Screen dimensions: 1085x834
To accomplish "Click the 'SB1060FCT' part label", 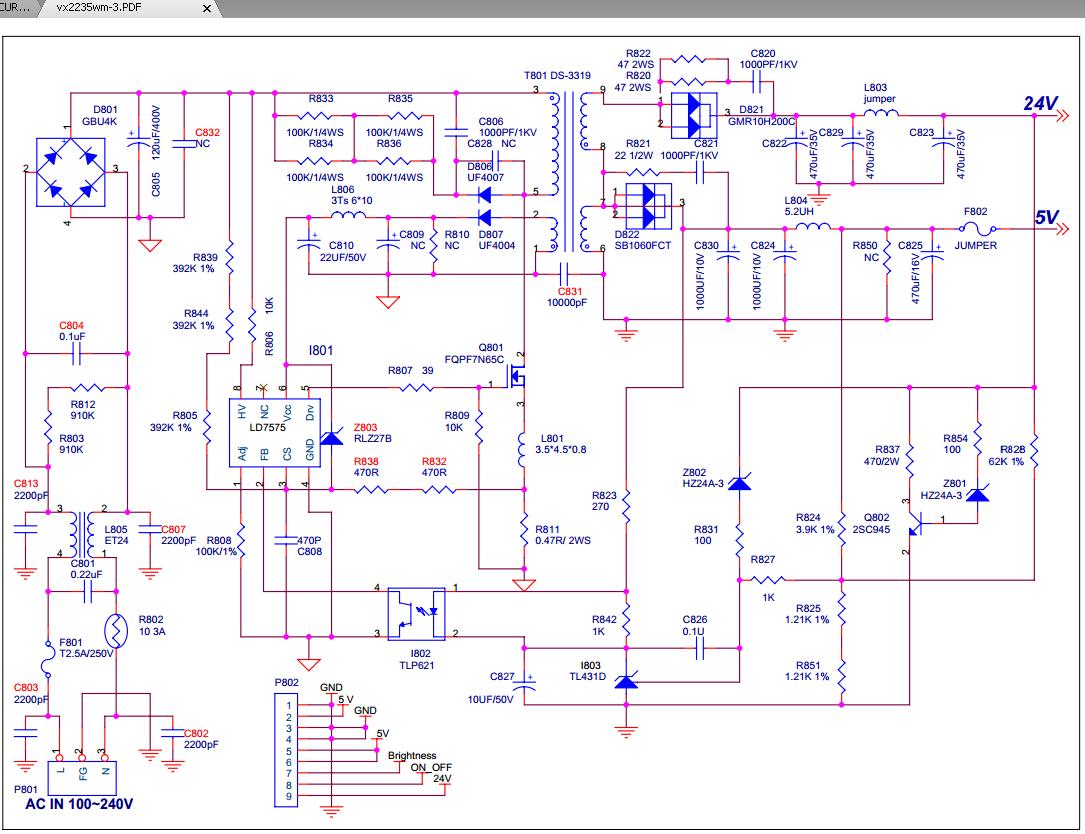I will 643,245.
